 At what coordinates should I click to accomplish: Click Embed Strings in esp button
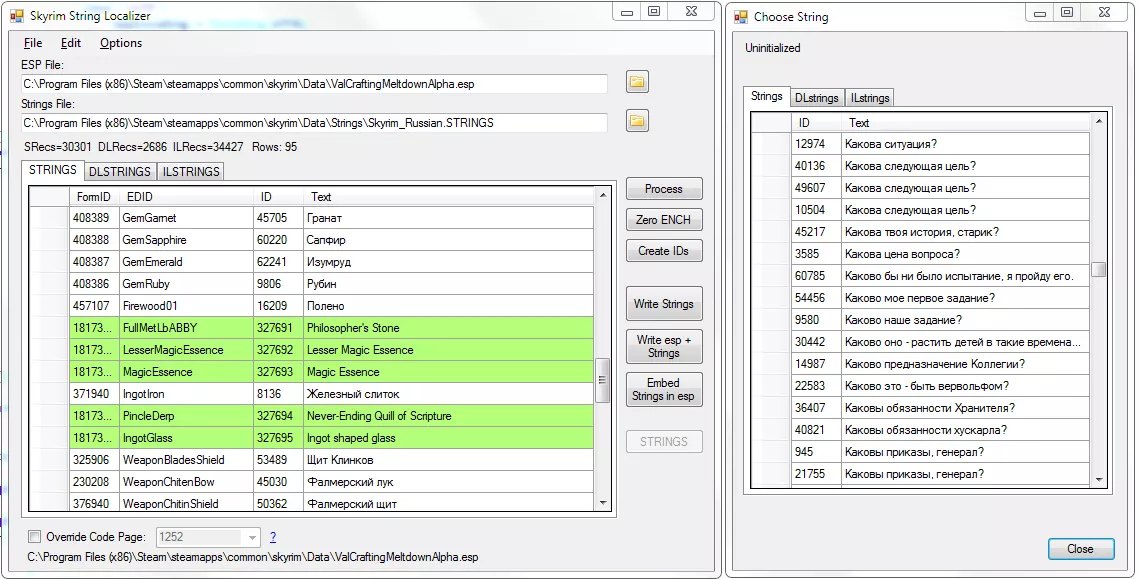click(x=664, y=390)
